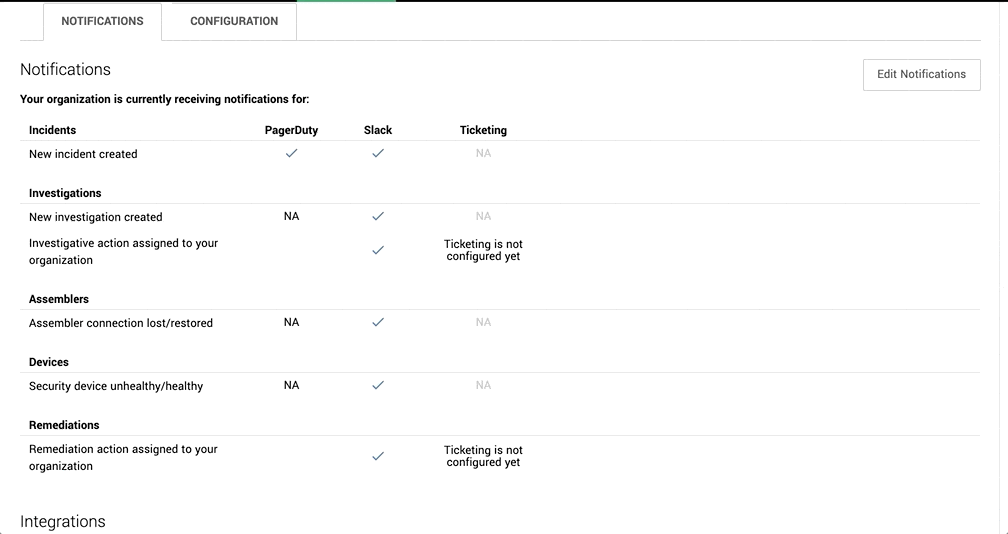Click the 'Security device unhealthy/healthy' row label
Viewport: 1008px width, 534px height.
click(116, 386)
